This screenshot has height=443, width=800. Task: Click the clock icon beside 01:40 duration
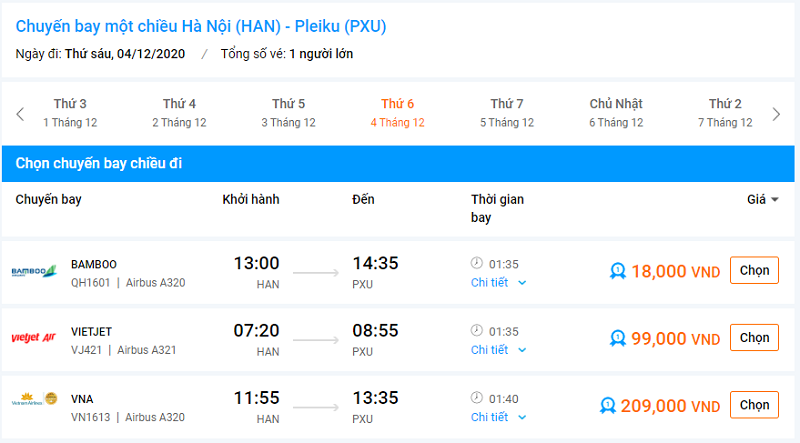click(x=477, y=398)
